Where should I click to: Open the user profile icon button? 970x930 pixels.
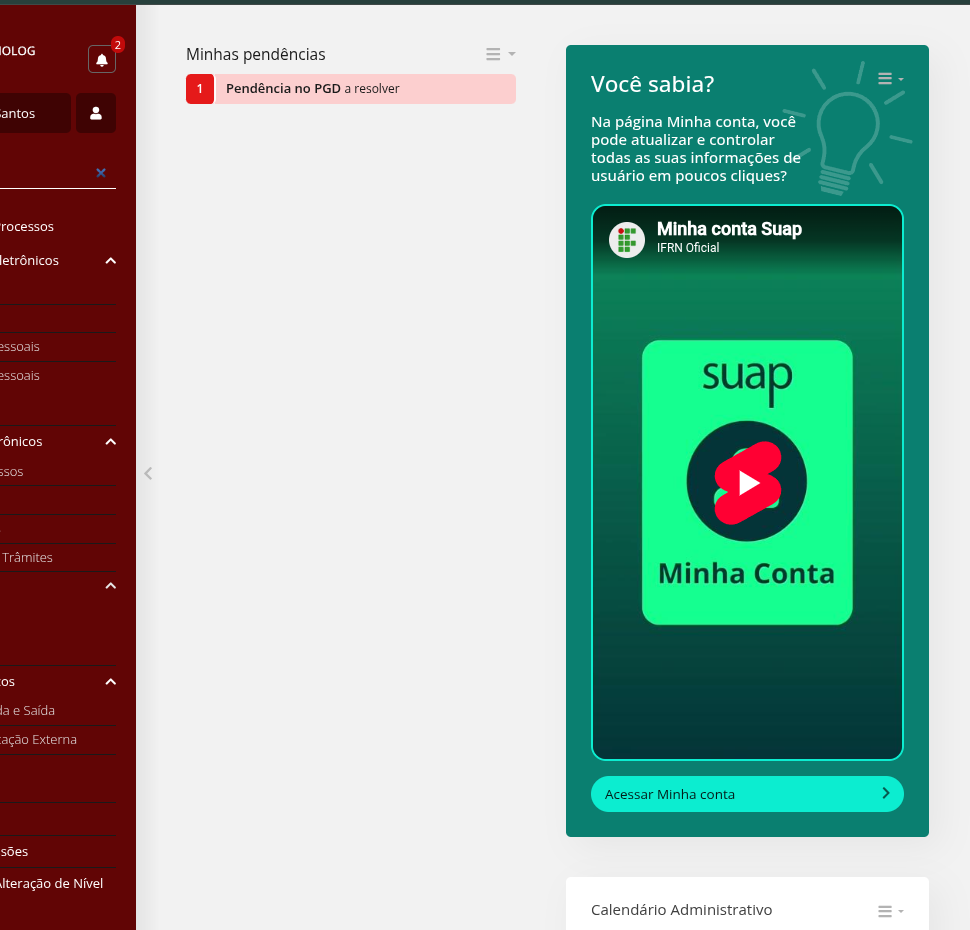[x=96, y=113]
